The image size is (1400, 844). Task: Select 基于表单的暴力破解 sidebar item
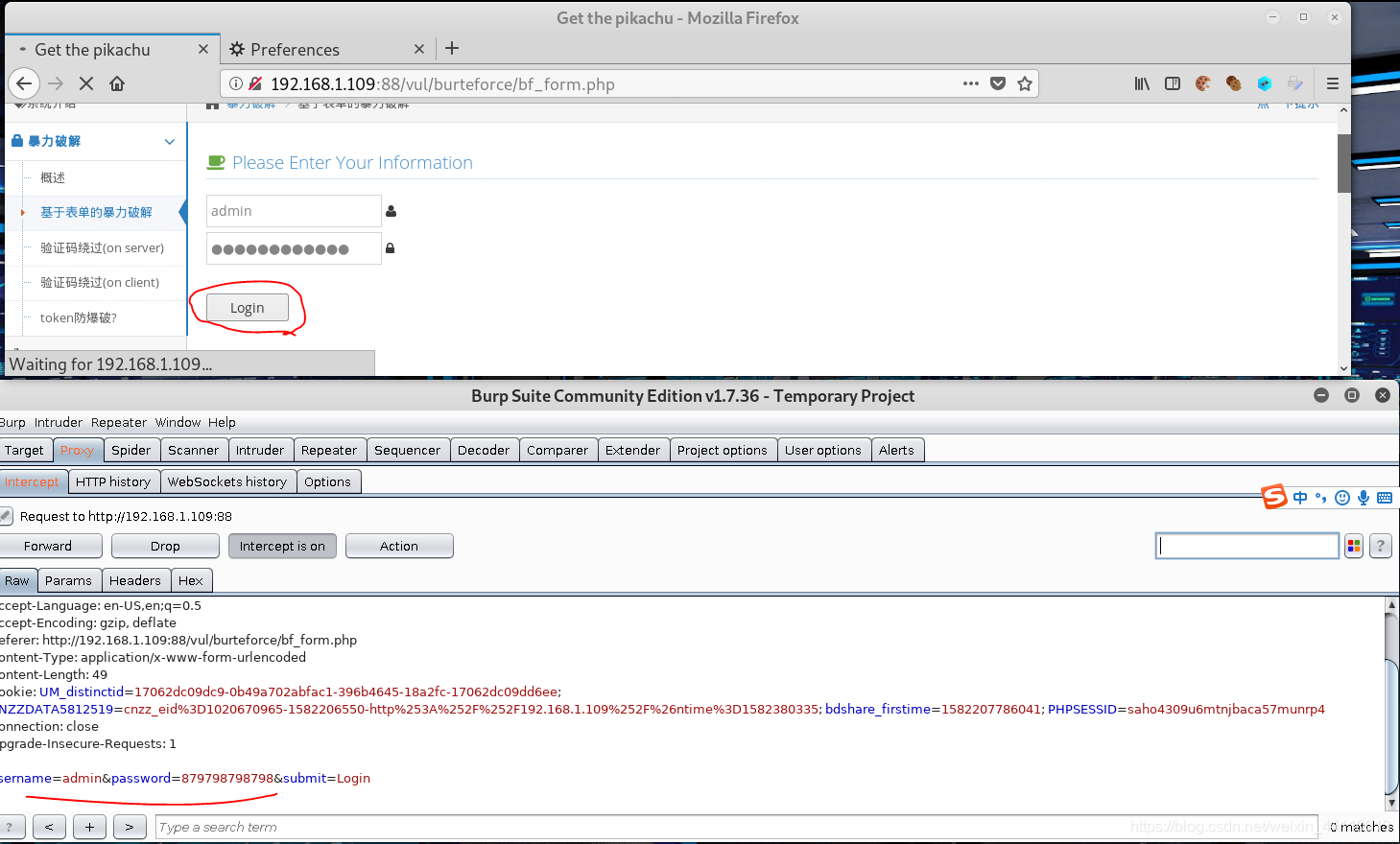coord(96,212)
